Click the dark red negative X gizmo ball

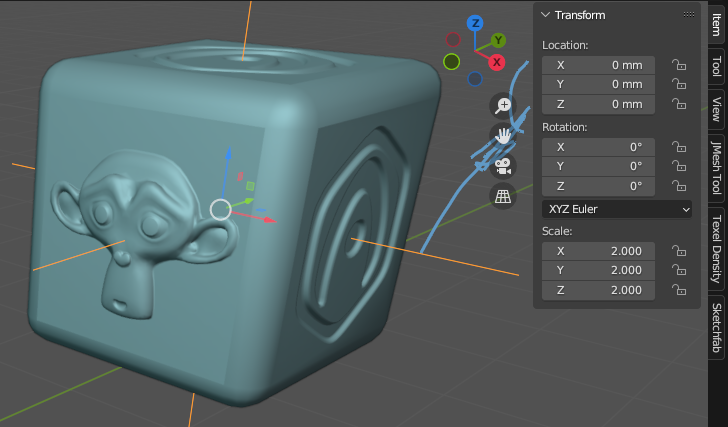pos(453,39)
